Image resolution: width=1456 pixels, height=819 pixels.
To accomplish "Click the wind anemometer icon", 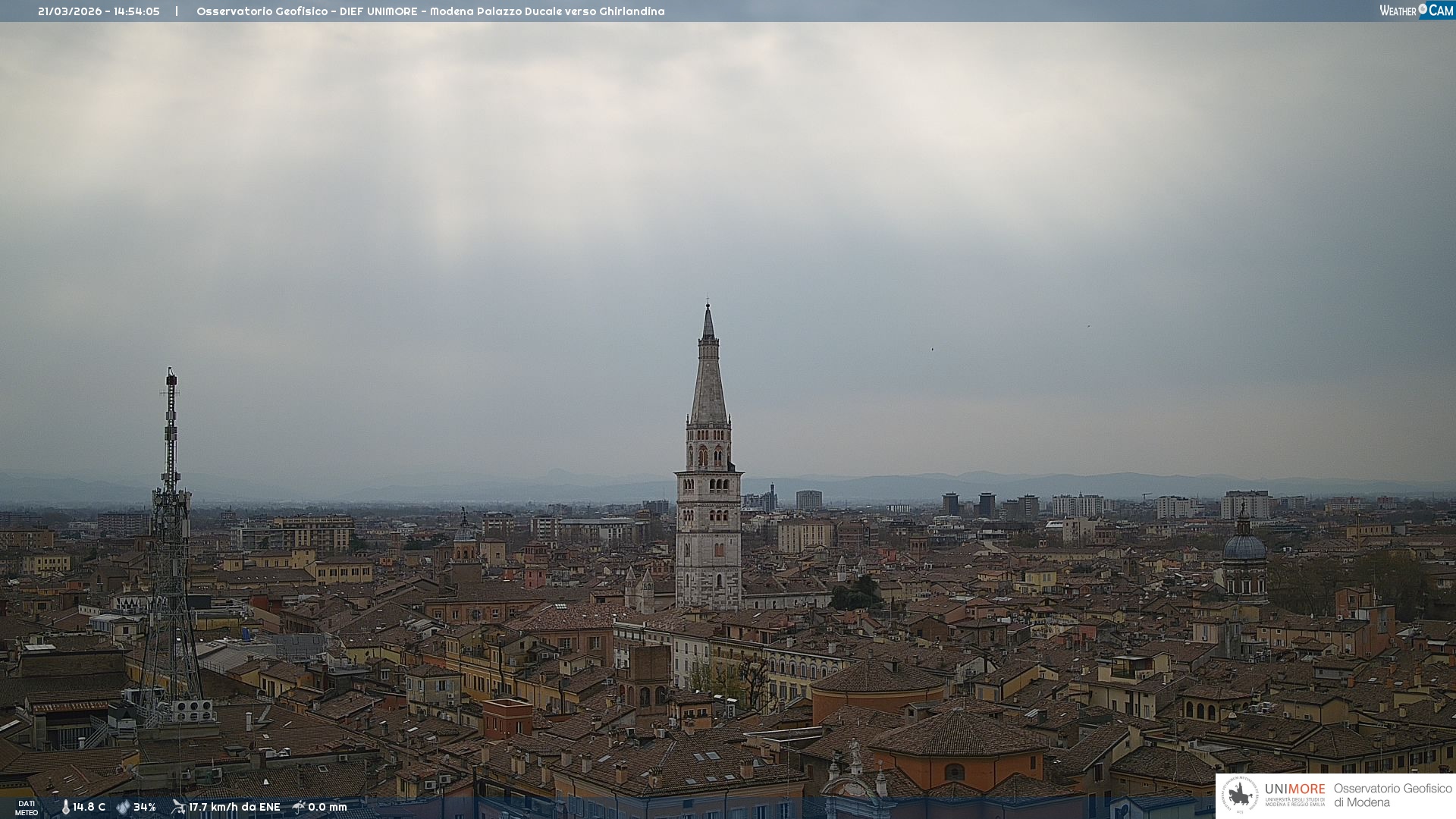I will (178, 807).
